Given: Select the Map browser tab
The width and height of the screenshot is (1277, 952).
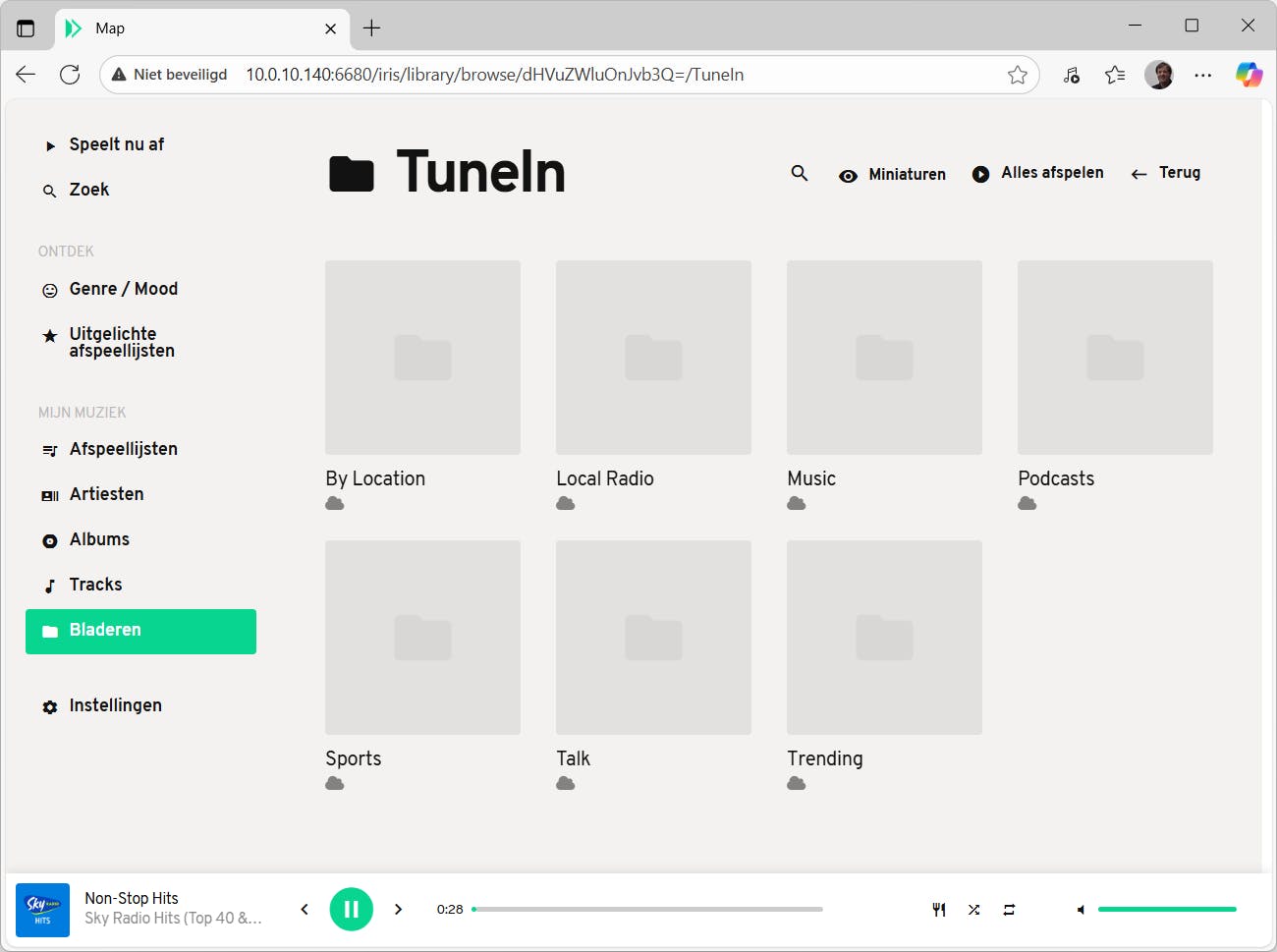Looking at the screenshot, I should (x=201, y=28).
